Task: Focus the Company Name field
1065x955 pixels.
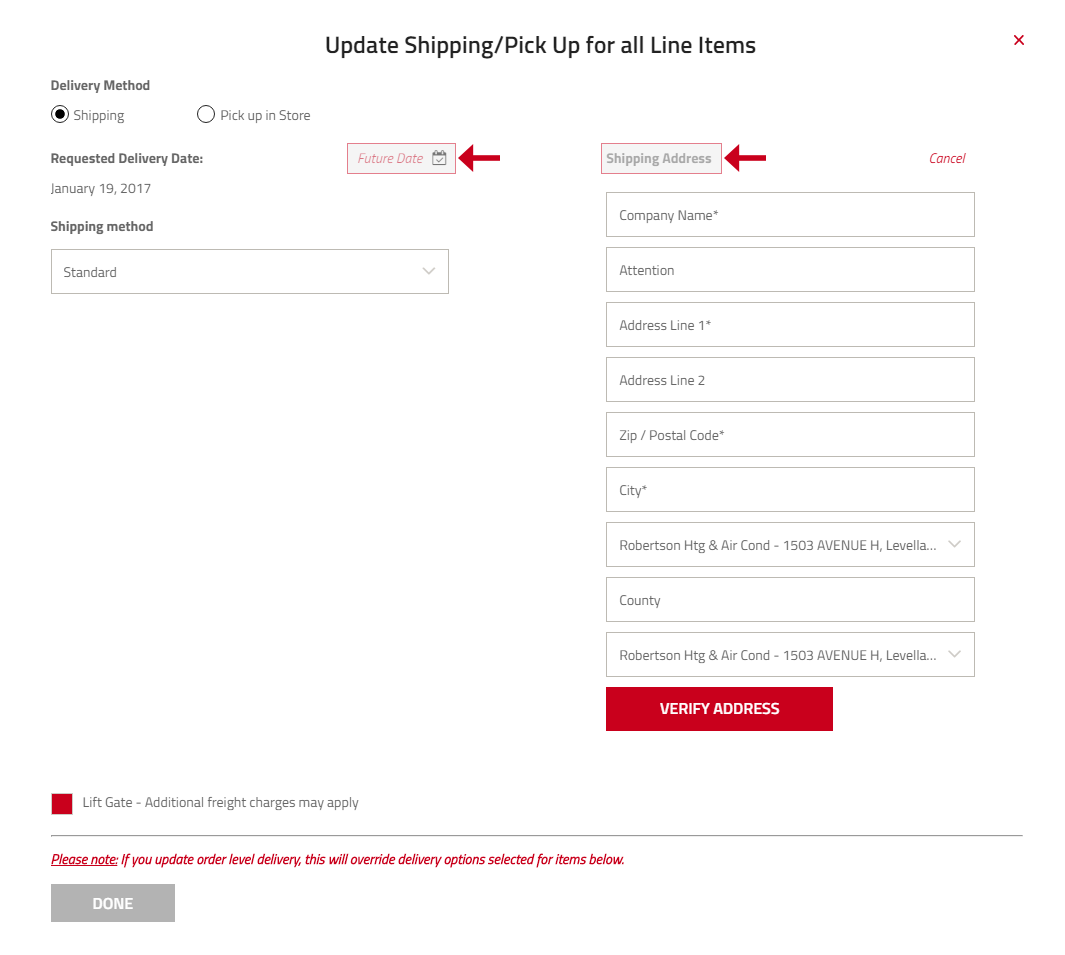Action: pyautogui.click(x=790, y=215)
